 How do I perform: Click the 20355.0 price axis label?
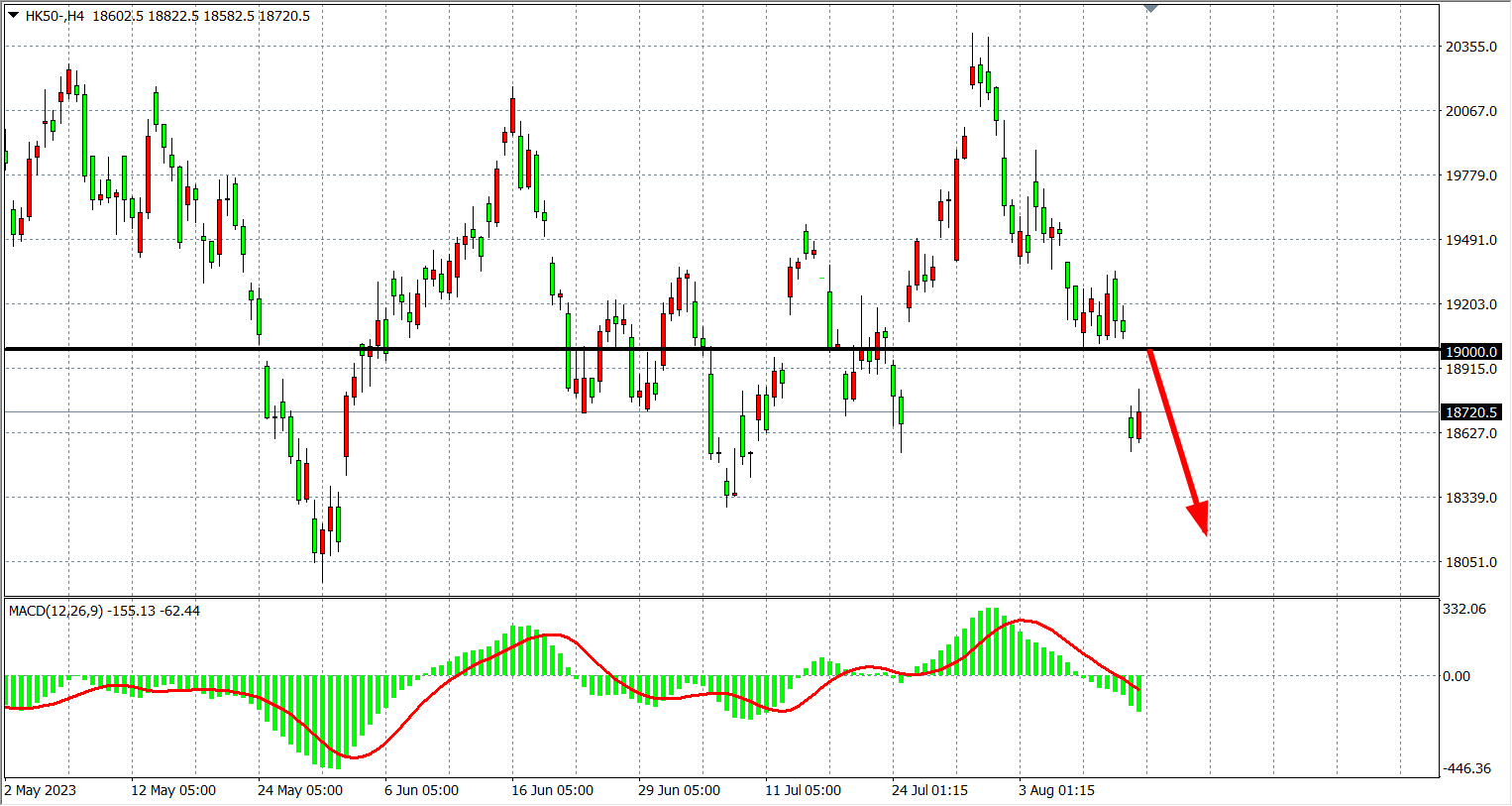[x=1470, y=47]
